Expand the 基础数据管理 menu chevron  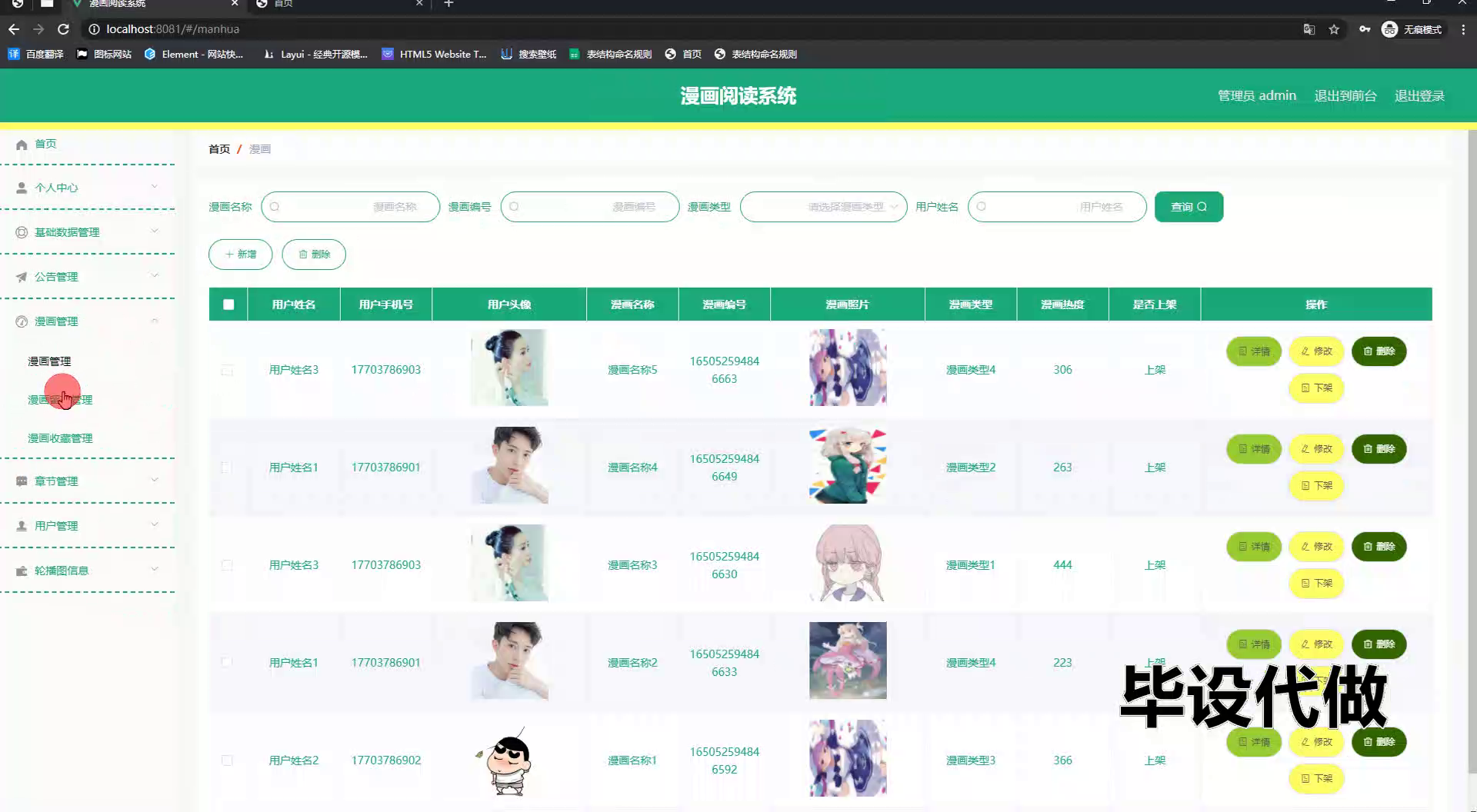coord(155,231)
